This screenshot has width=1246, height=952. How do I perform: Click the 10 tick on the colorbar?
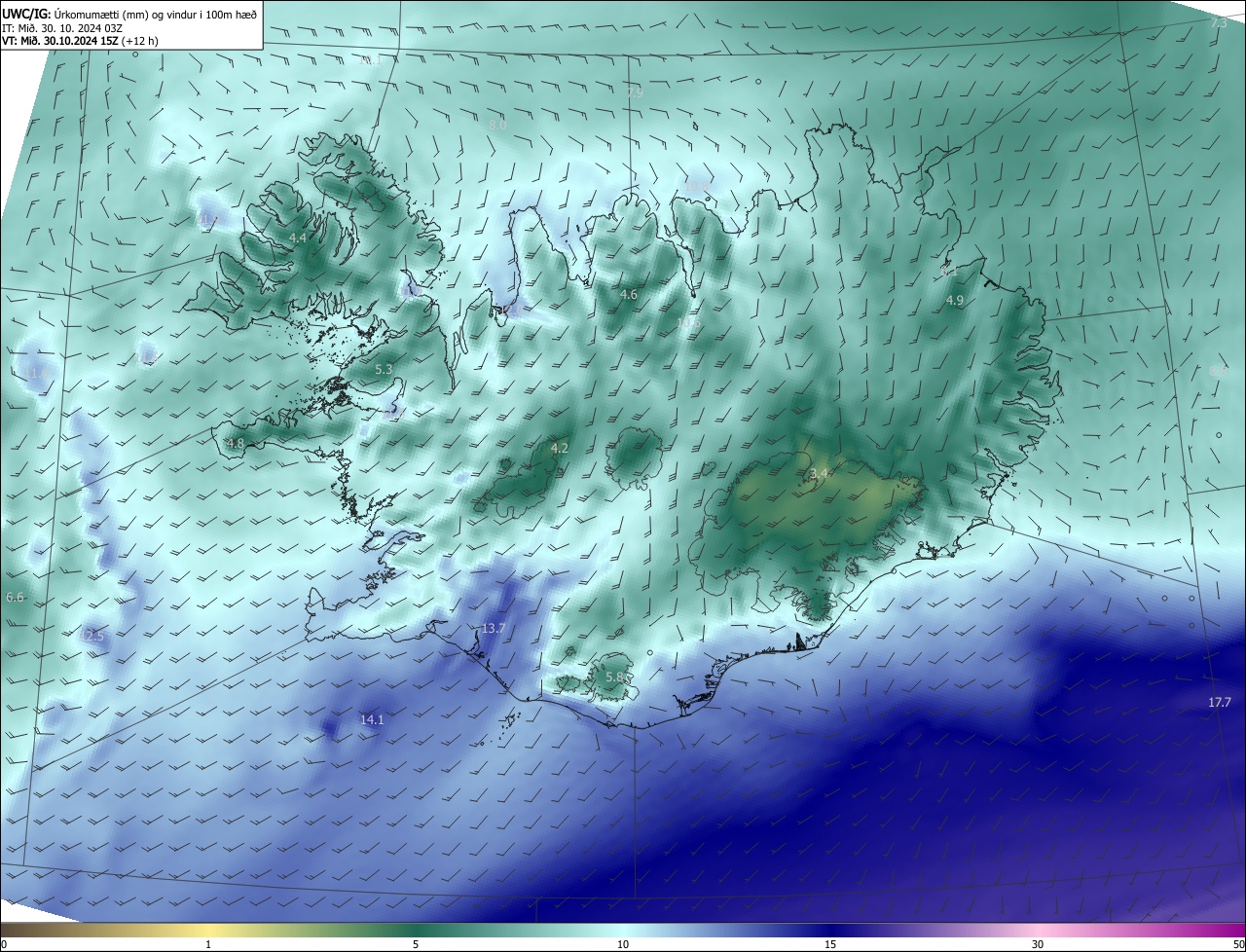[623, 944]
